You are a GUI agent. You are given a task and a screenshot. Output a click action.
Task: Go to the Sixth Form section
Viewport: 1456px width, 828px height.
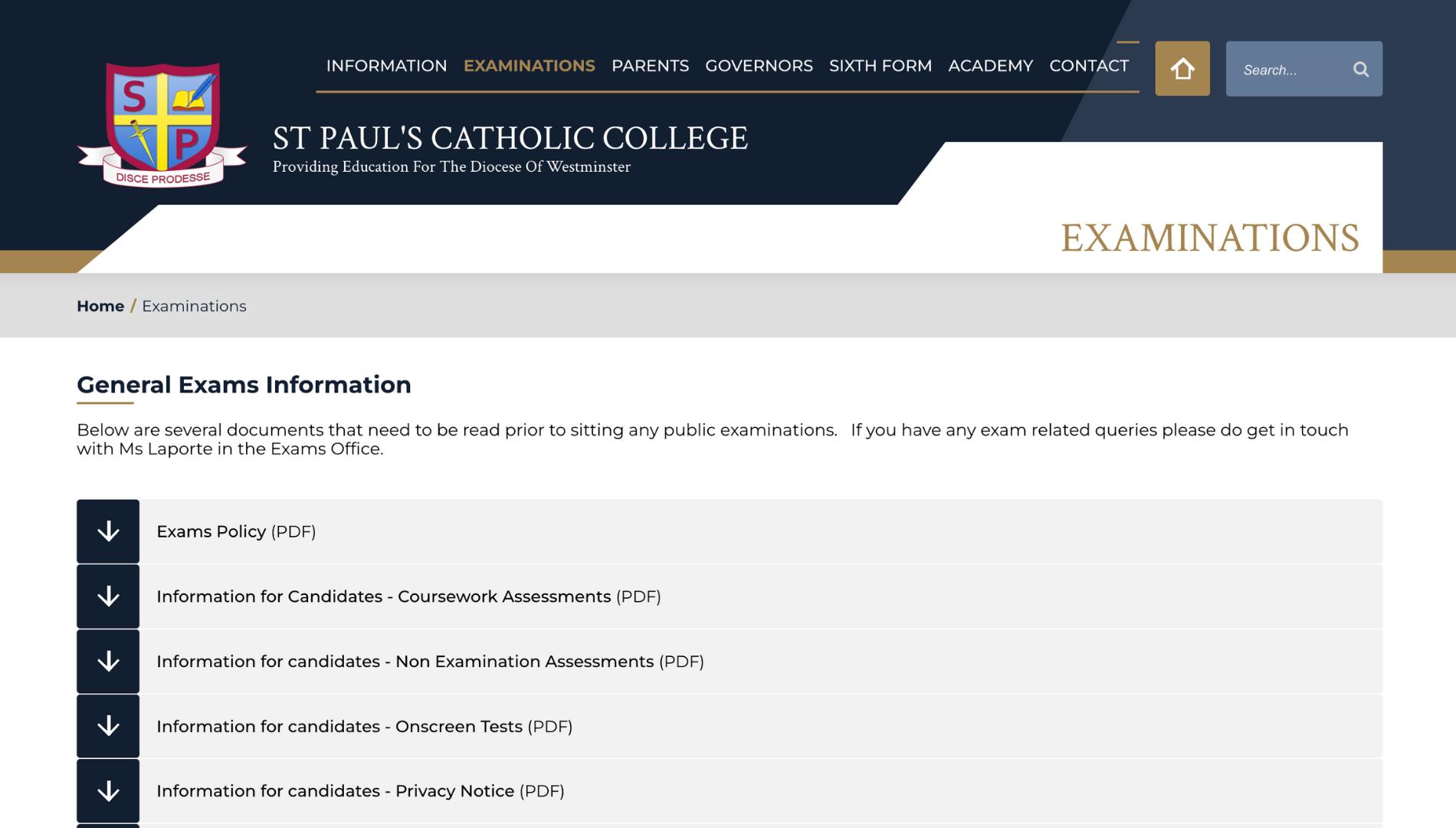[x=880, y=66]
